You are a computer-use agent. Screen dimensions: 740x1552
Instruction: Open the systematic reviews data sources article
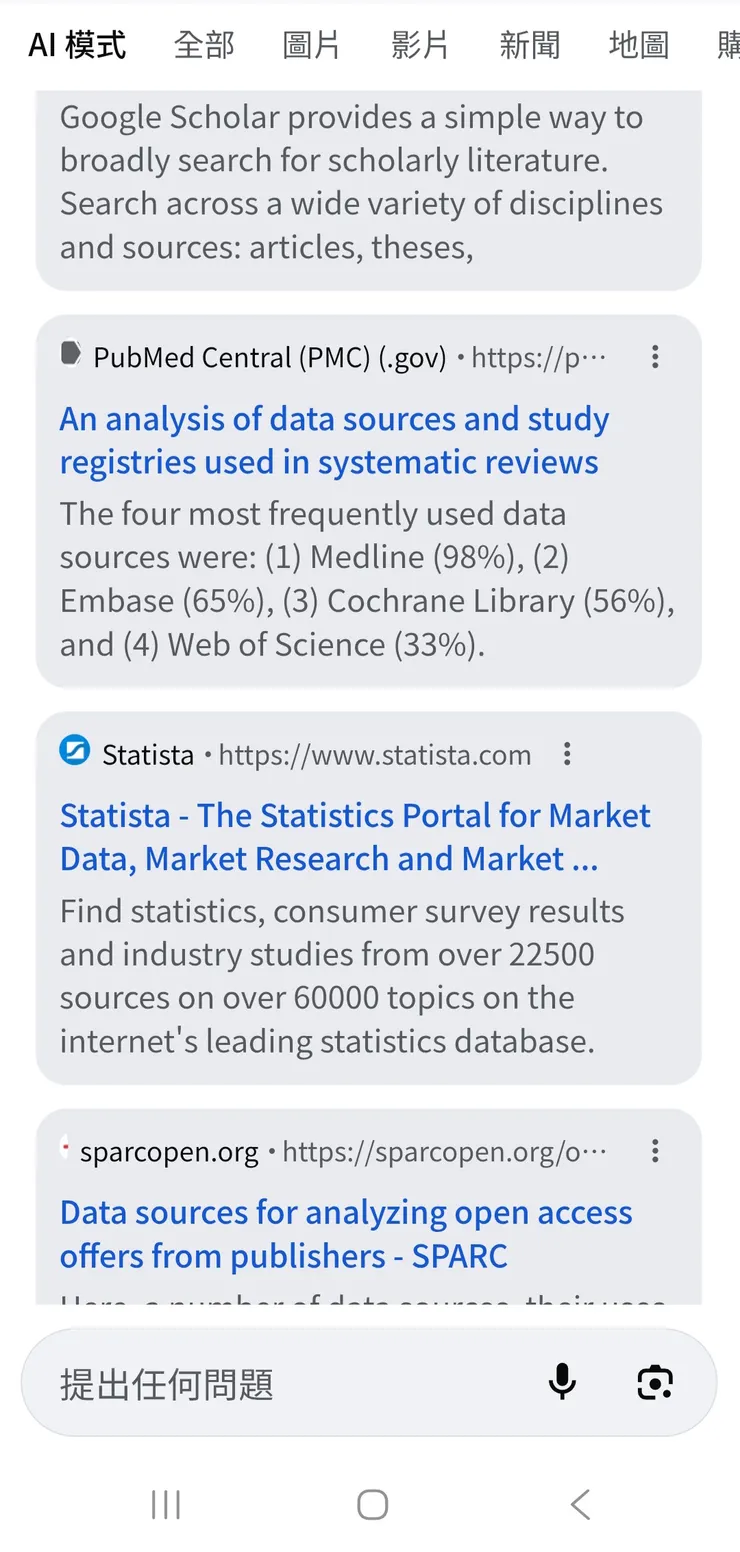click(x=334, y=441)
